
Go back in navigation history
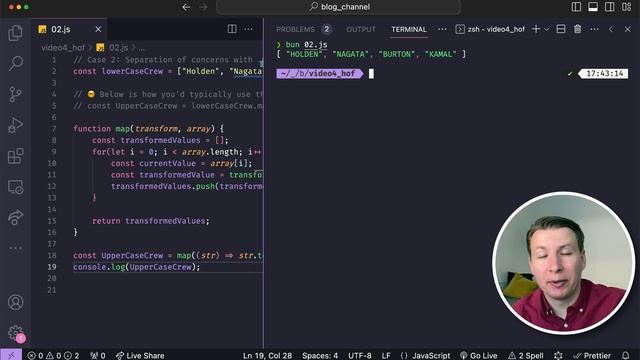[x=186, y=7]
